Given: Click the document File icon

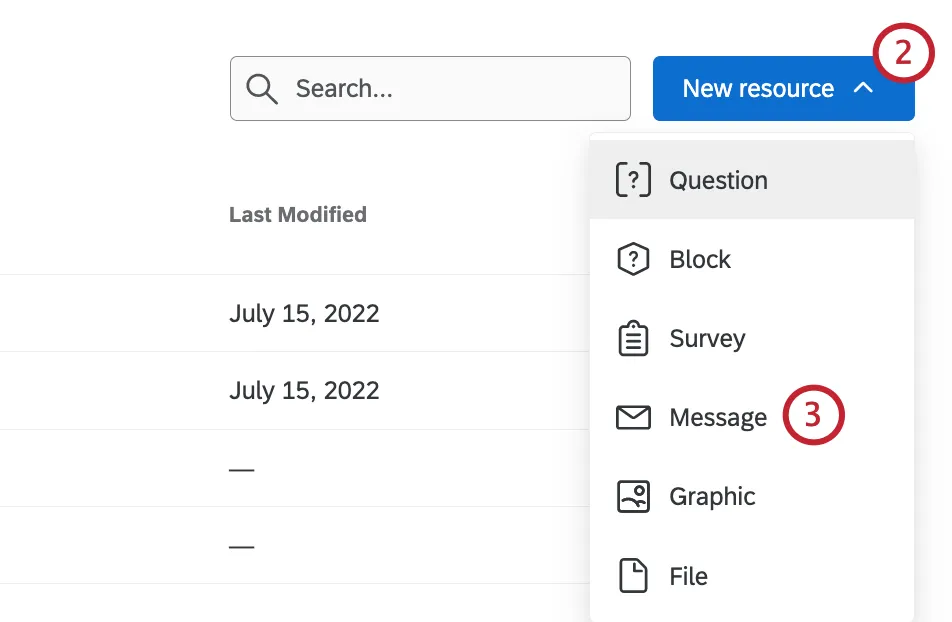Looking at the screenshot, I should point(632,575).
